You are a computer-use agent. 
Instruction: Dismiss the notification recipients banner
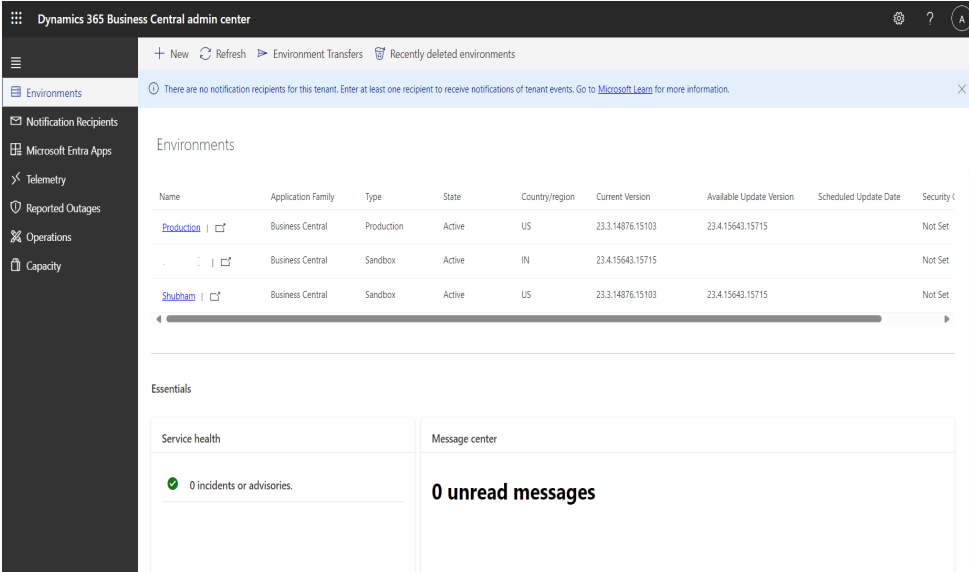coord(962,89)
